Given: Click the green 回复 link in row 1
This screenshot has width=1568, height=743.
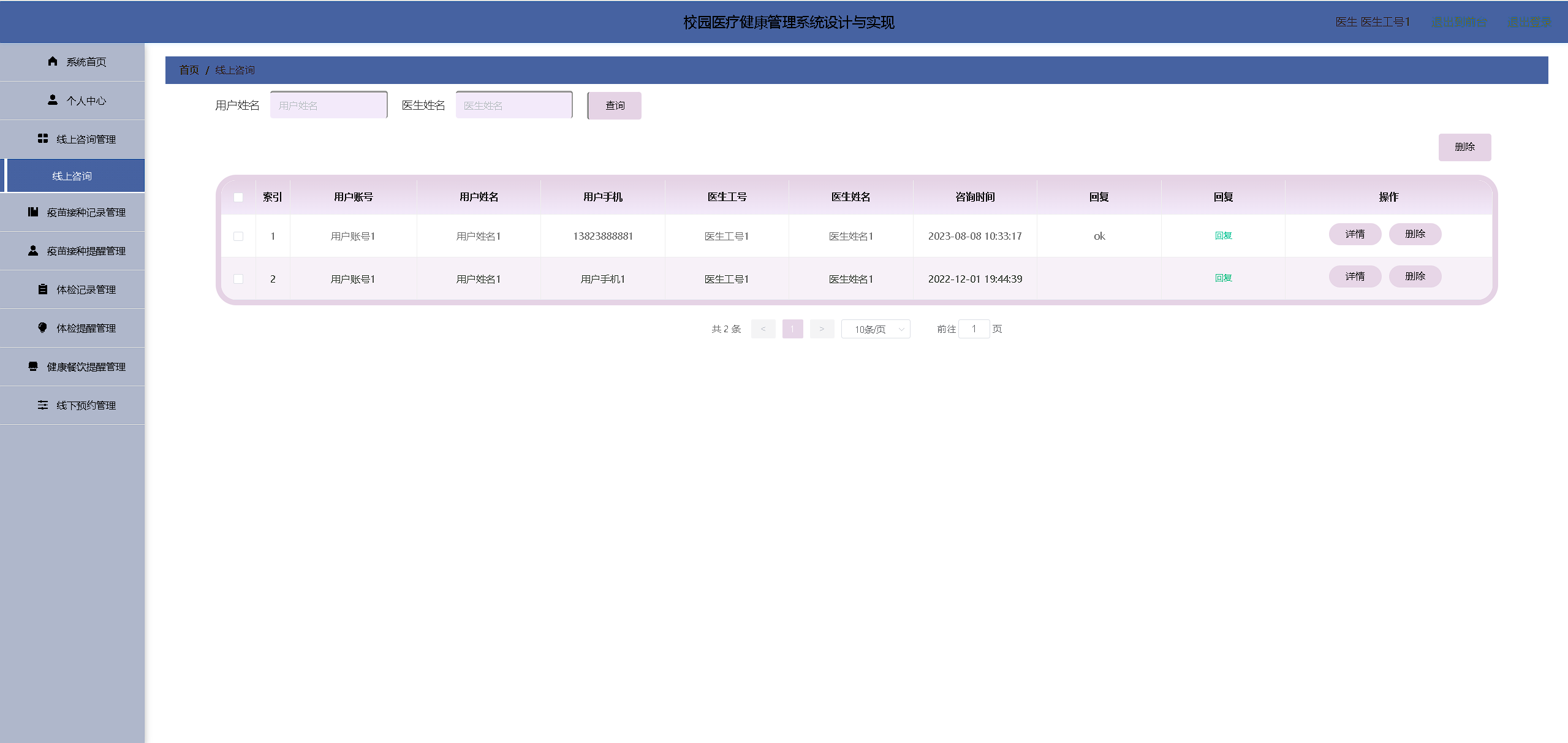Looking at the screenshot, I should (1223, 235).
